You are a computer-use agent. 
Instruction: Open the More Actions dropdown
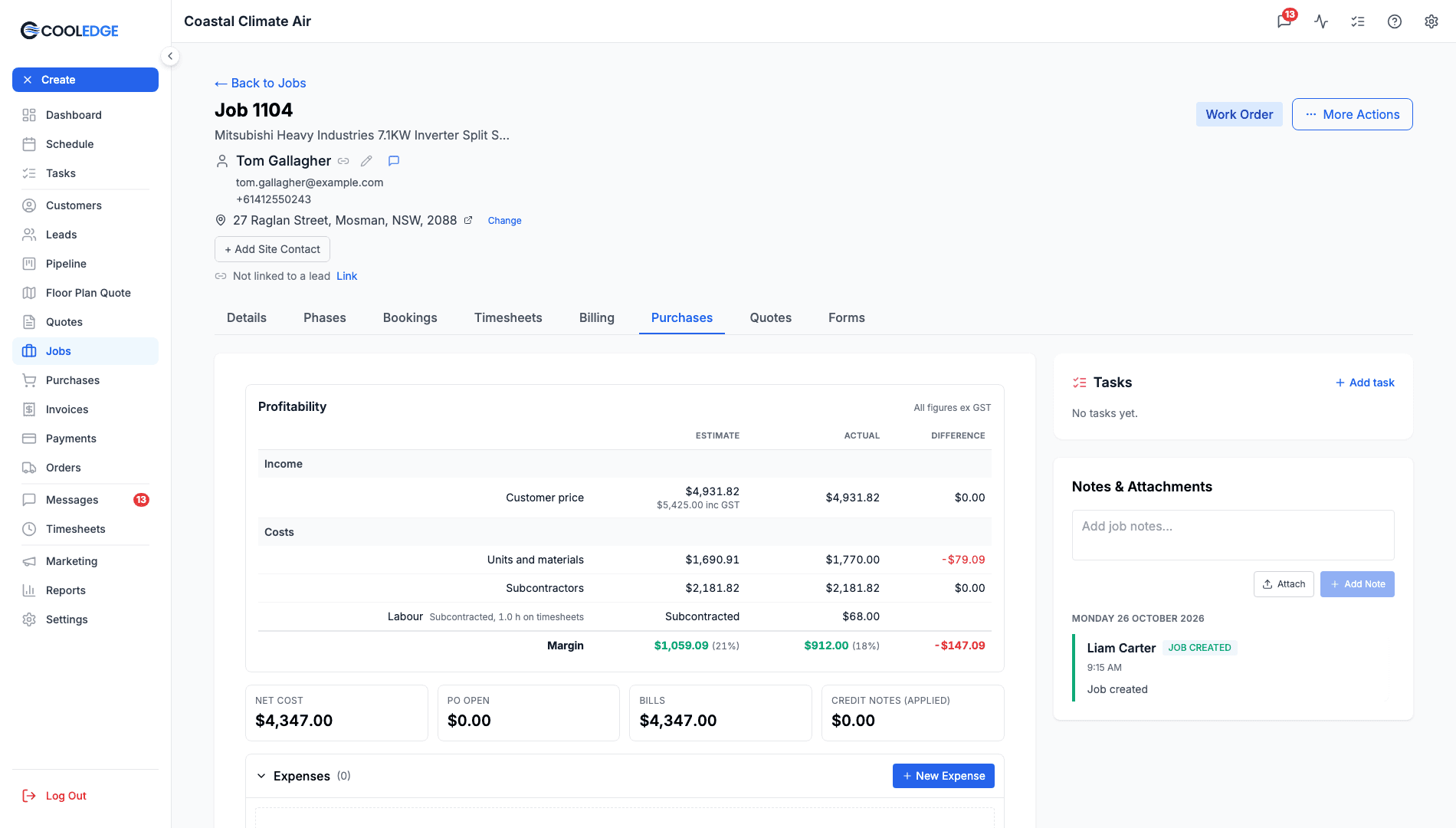tap(1352, 114)
